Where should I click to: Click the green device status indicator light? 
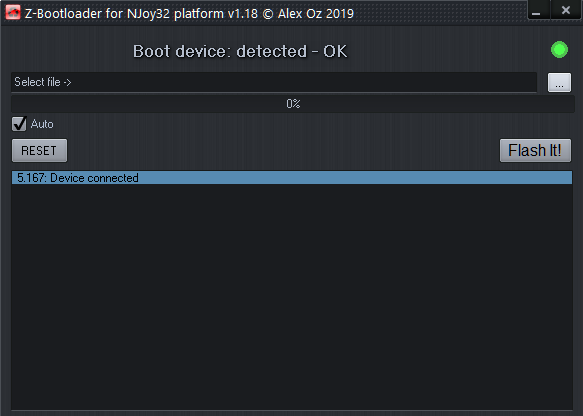pos(559,50)
